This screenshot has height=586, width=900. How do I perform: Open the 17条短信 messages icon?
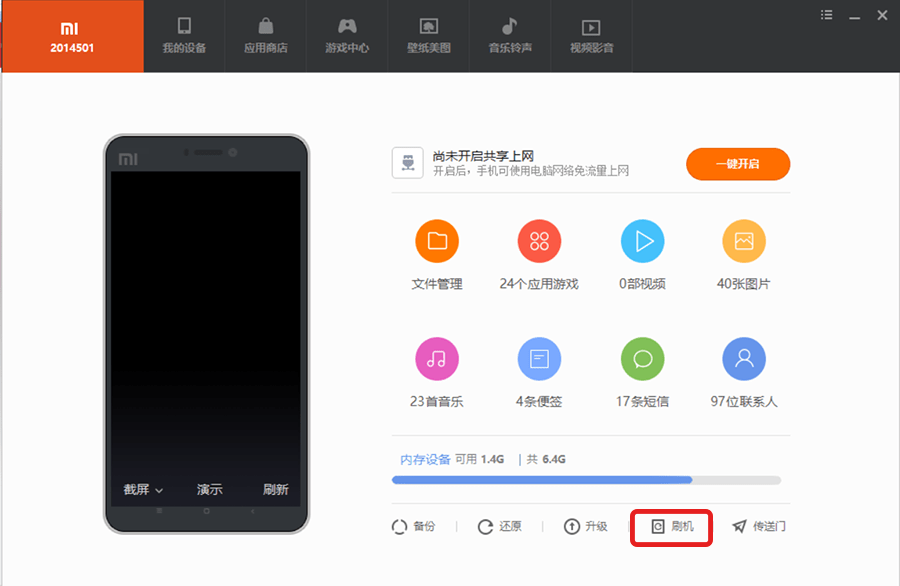[642, 359]
